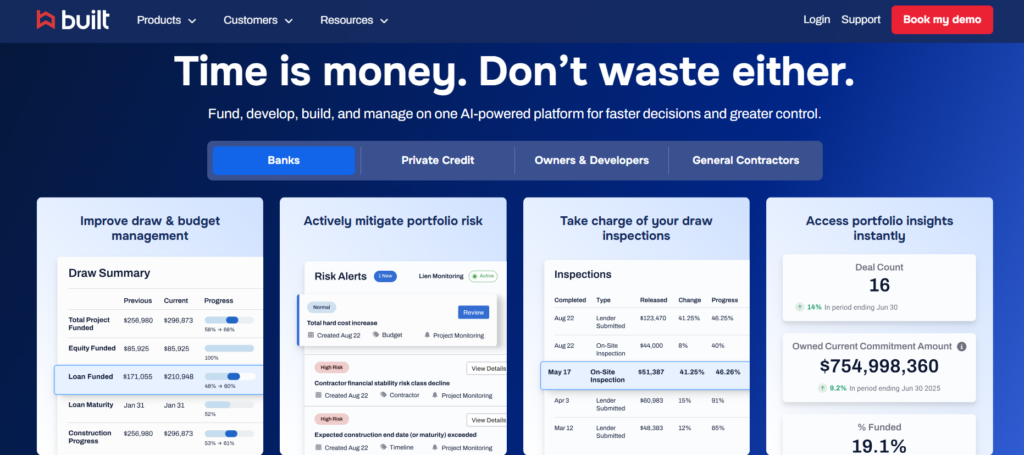The height and width of the screenshot is (455, 1024).
Task: Click info icon beside Owned Current Commitment Amount
Action: [x=961, y=347]
